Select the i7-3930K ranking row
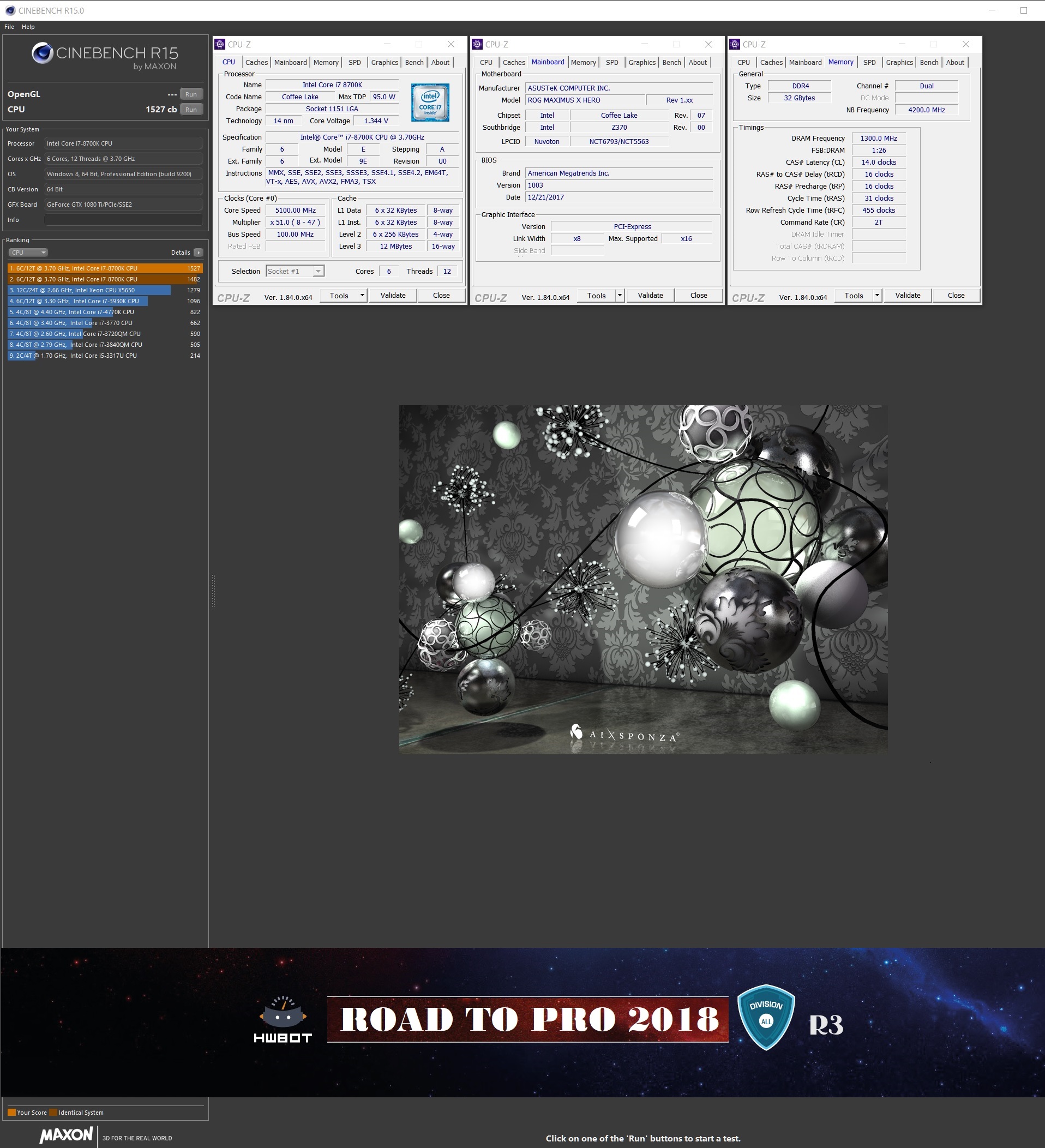The height and width of the screenshot is (1148, 1045). [105, 301]
